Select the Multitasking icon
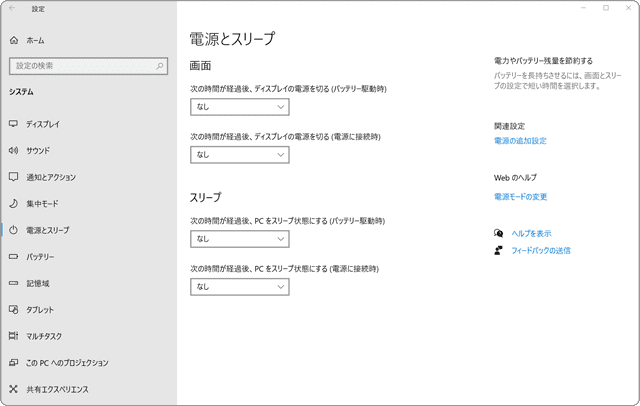 coord(13,336)
